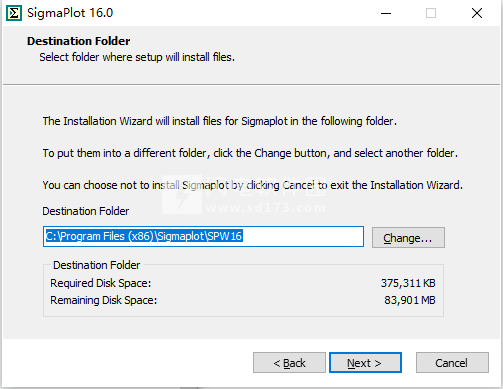
Task: Cancel the installation wizard
Action: (x=452, y=363)
